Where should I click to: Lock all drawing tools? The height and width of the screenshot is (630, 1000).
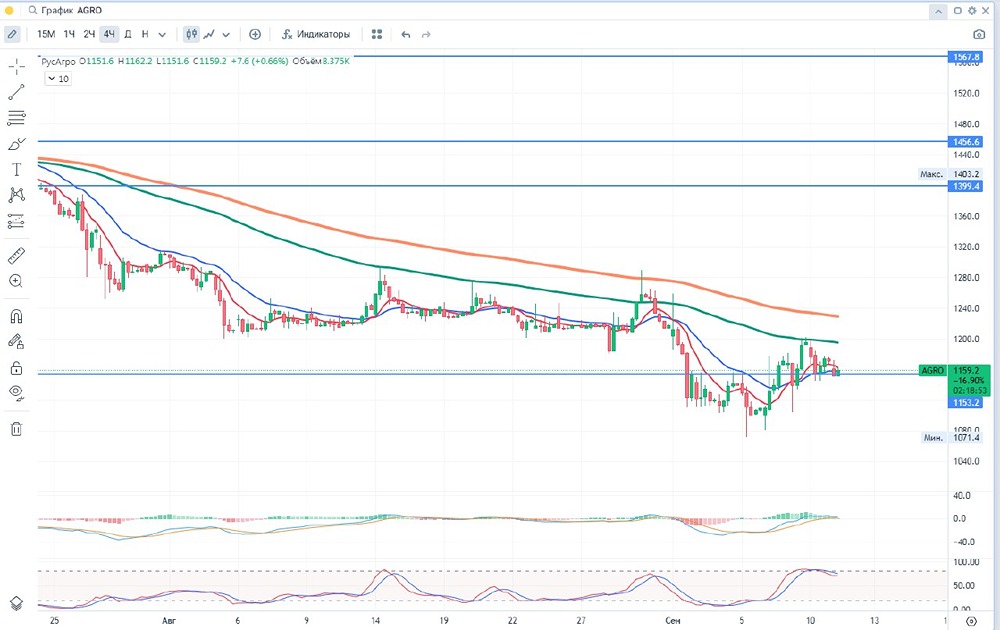point(17,368)
